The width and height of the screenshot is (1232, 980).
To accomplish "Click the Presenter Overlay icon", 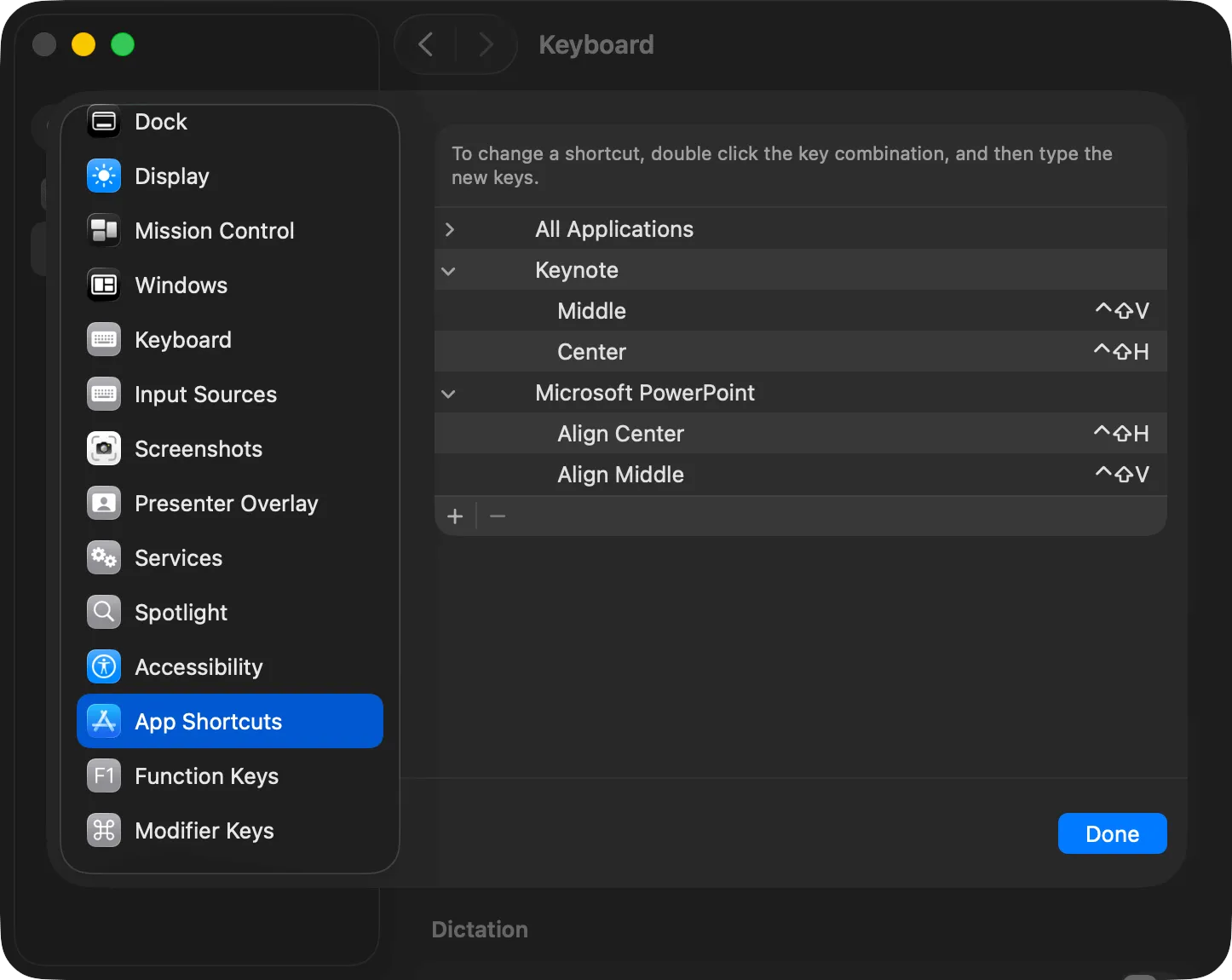I will tap(104, 504).
